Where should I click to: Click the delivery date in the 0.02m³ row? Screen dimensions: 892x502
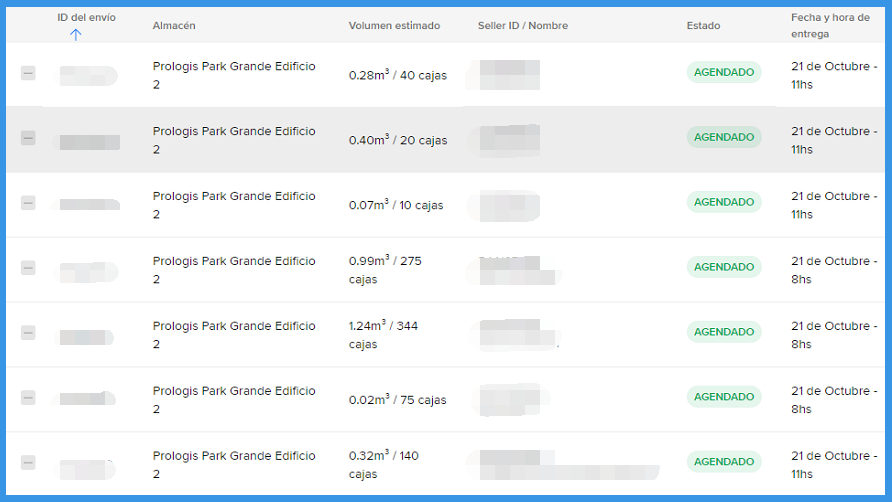tap(833, 400)
